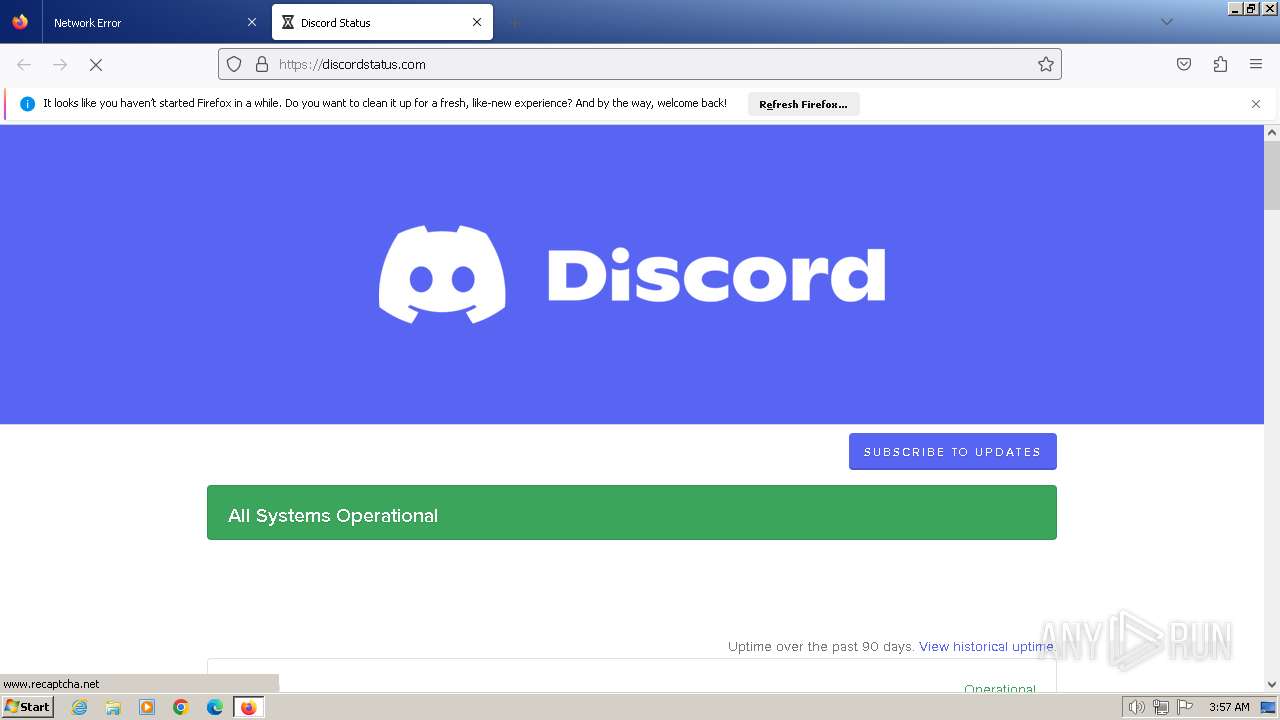
Task: Click the discordstatus.com address bar
Action: pos(640,64)
